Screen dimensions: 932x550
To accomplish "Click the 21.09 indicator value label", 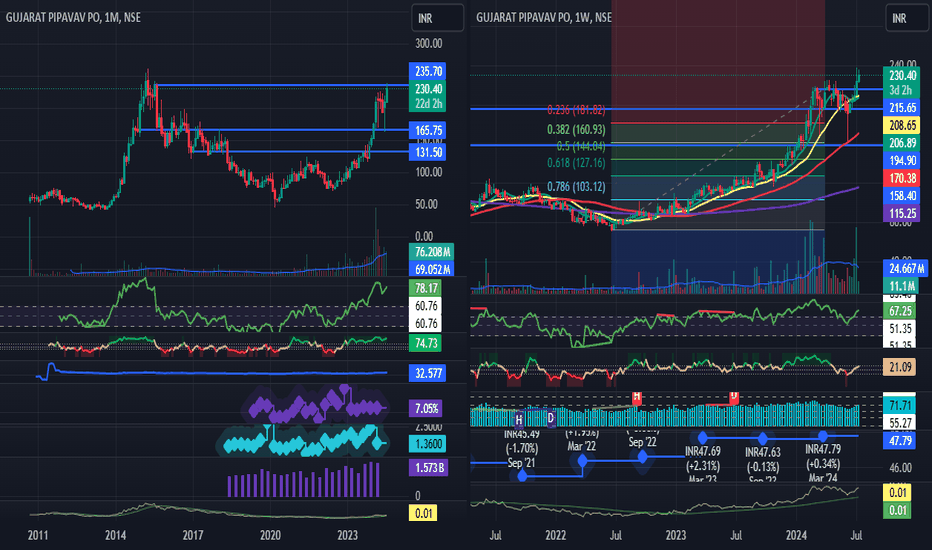I will point(900,367).
